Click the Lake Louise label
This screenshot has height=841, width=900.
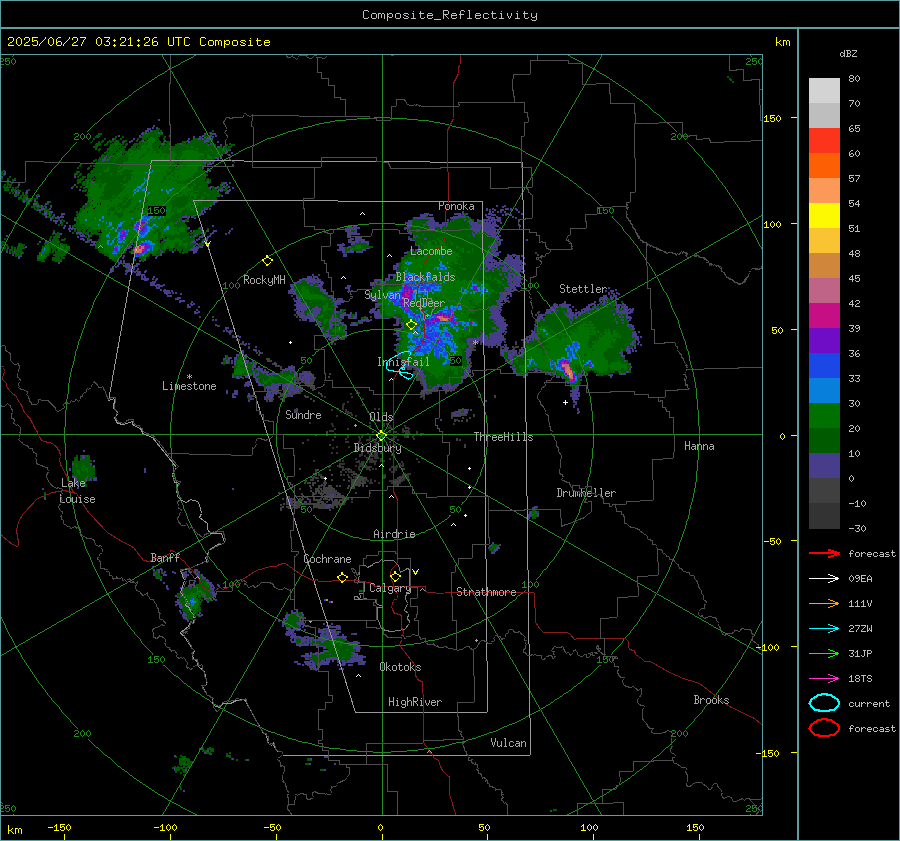click(77, 491)
